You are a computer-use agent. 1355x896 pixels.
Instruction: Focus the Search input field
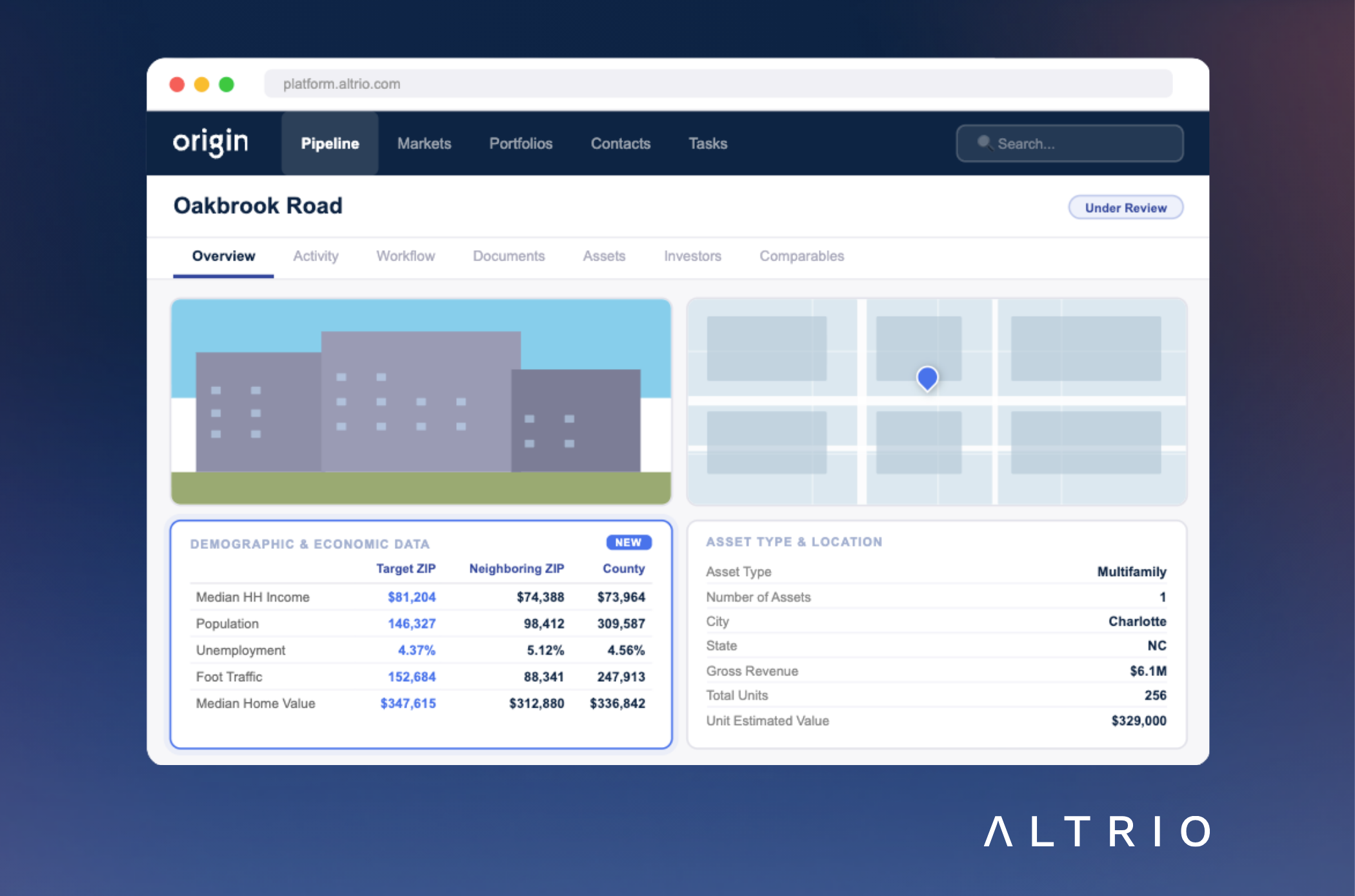coord(1084,143)
